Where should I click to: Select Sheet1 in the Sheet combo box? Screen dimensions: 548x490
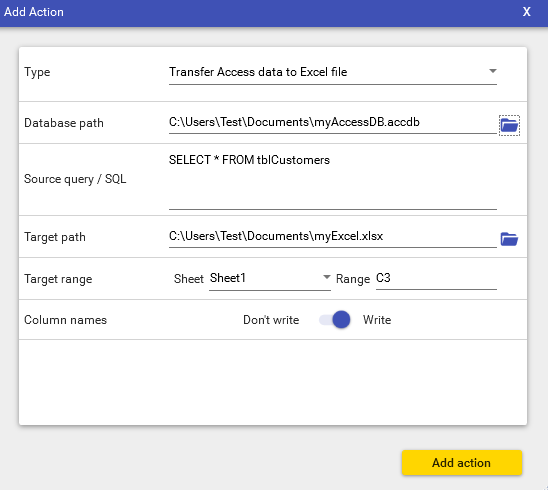(x=270, y=279)
